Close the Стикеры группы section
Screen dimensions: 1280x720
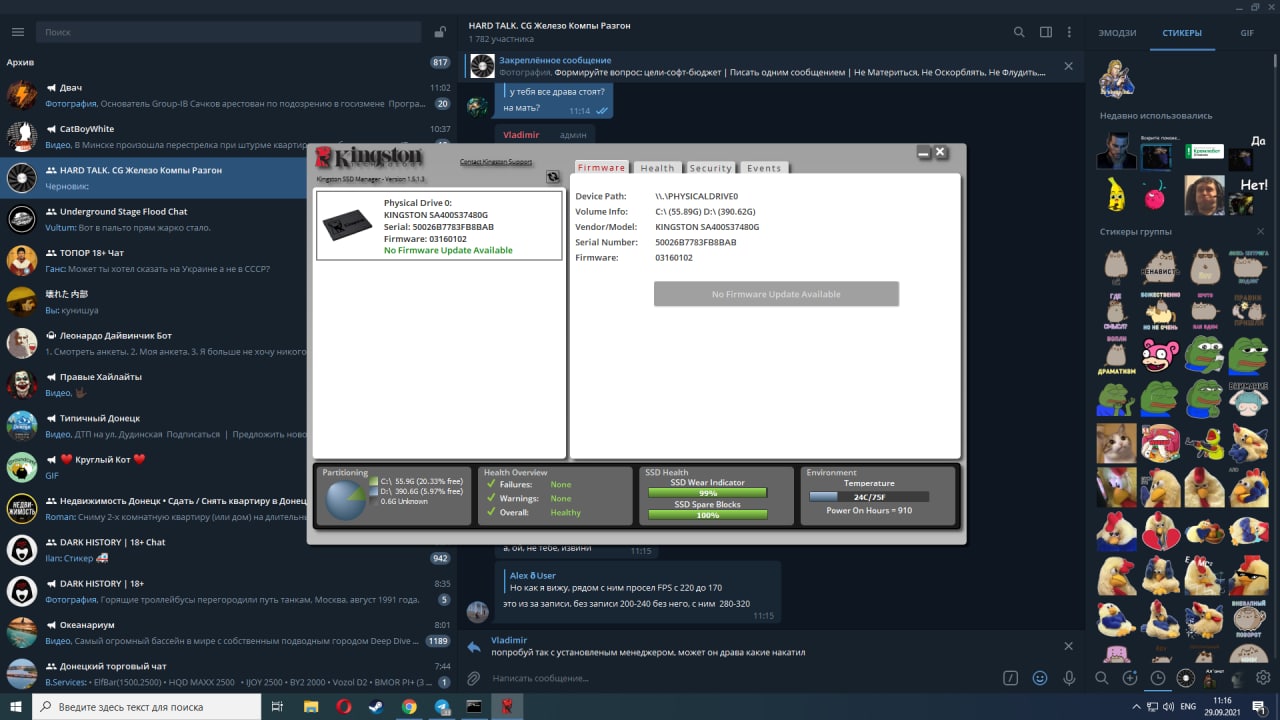[1261, 231]
